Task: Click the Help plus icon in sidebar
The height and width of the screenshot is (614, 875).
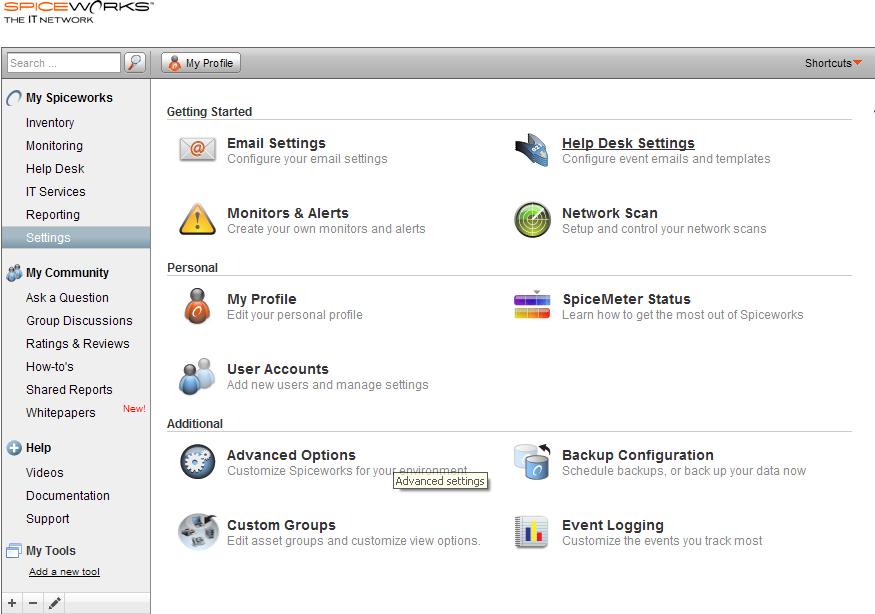Action: pyautogui.click(x=14, y=448)
